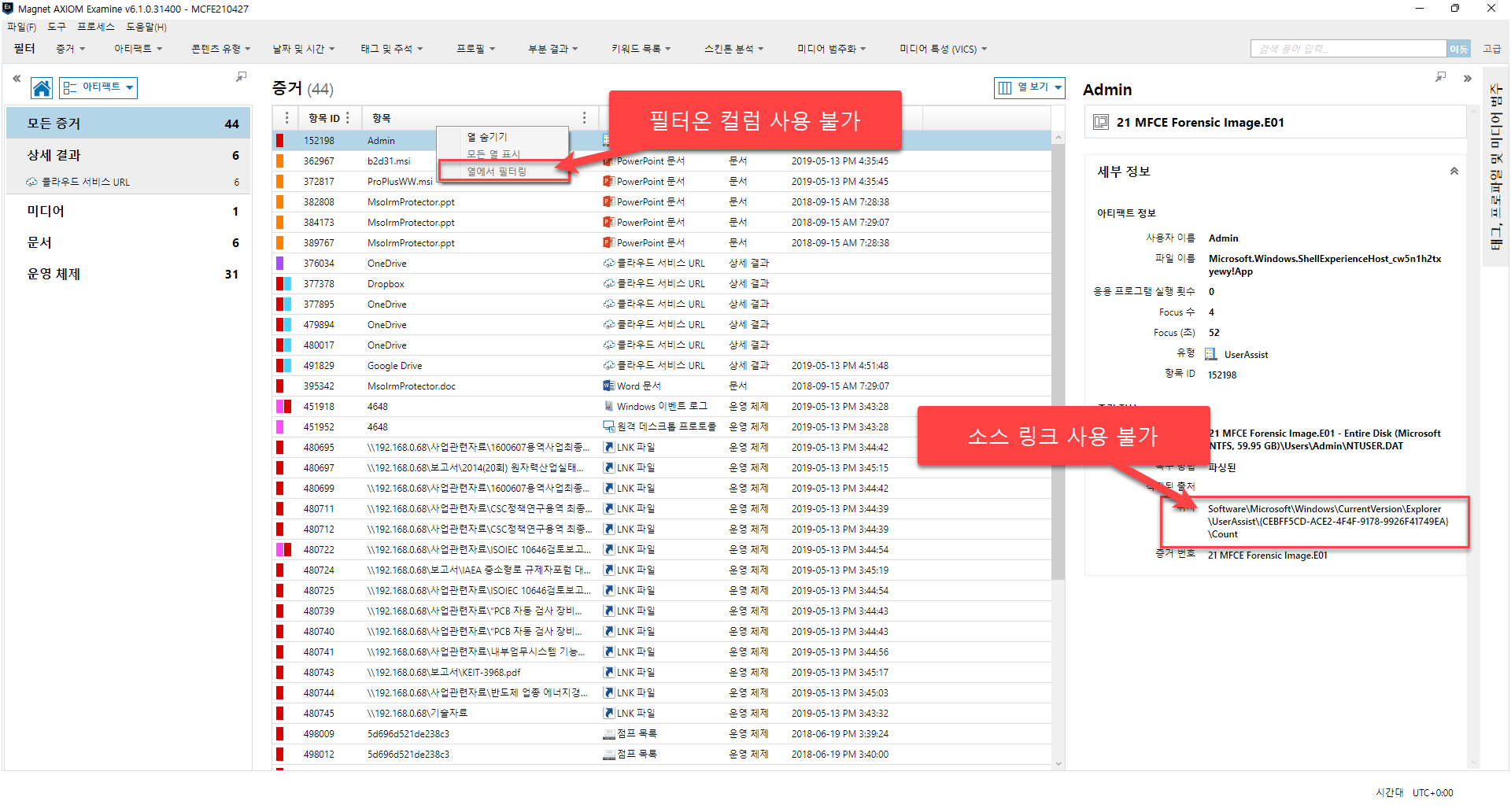Open the 도구 menu
Image resolution: width=1511 pixels, height=812 pixels.
click(57, 27)
